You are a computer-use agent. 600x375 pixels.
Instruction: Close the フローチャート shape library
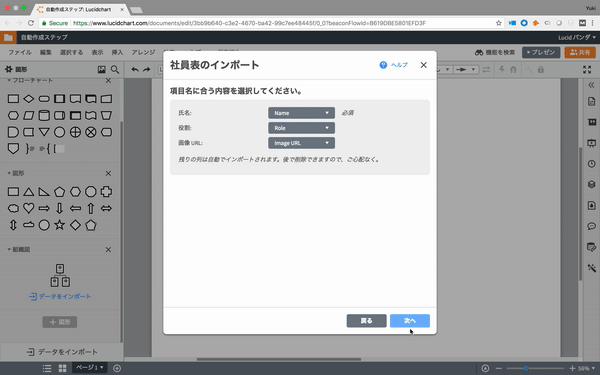coord(108,81)
